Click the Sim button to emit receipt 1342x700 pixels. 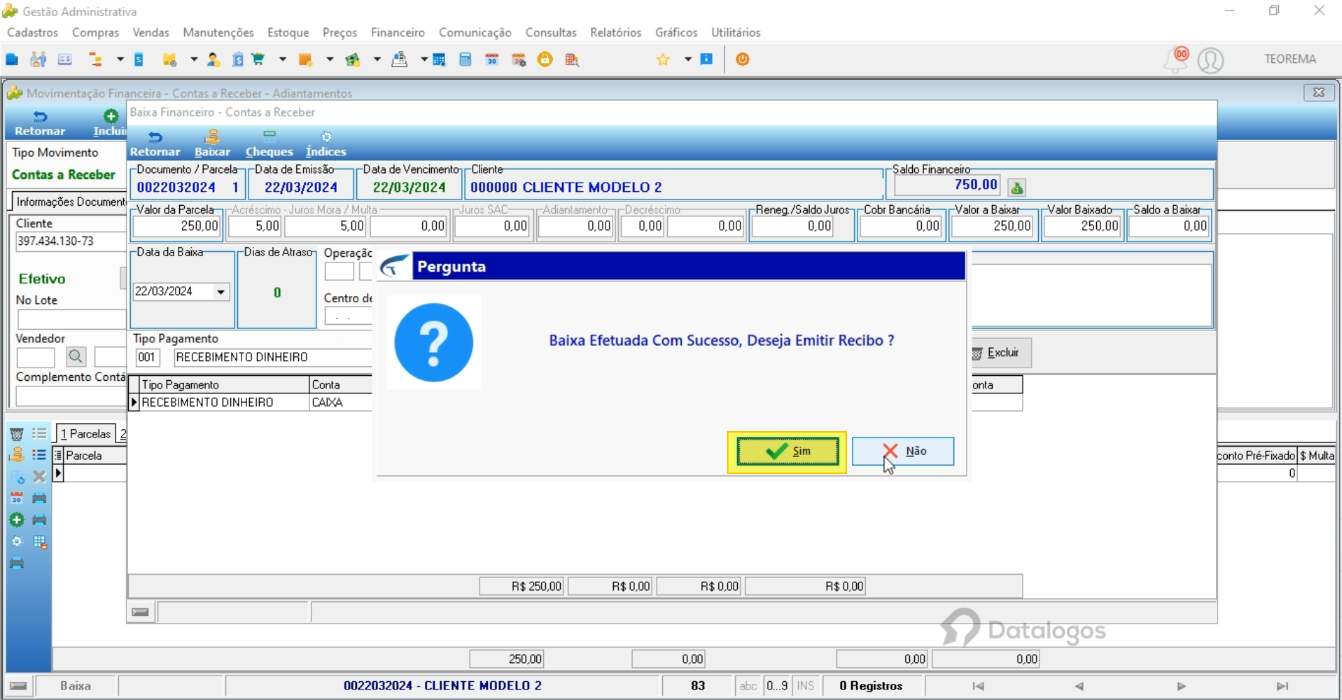787,452
